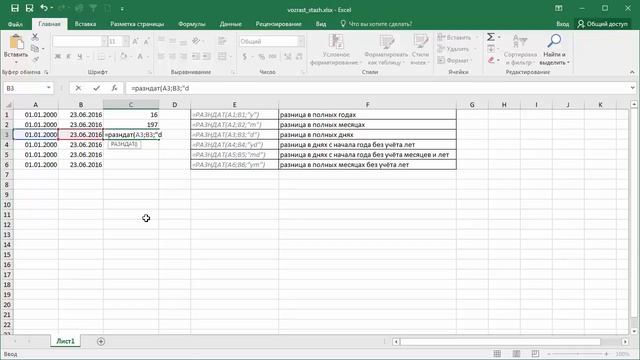This screenshot has height=360, width=640.
Task: Switch to Normal view in status bar
Action: pos(497,354)
